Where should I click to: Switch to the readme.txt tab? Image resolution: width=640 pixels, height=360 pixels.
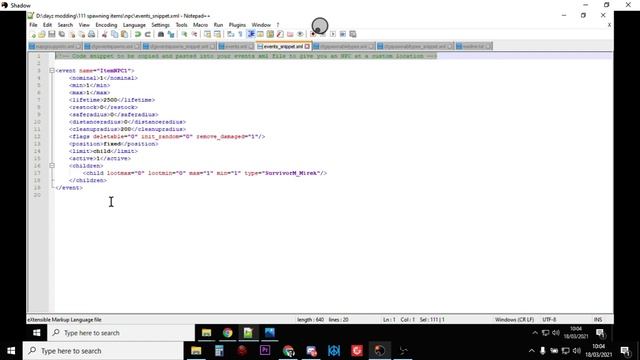(x=473, y=47)
